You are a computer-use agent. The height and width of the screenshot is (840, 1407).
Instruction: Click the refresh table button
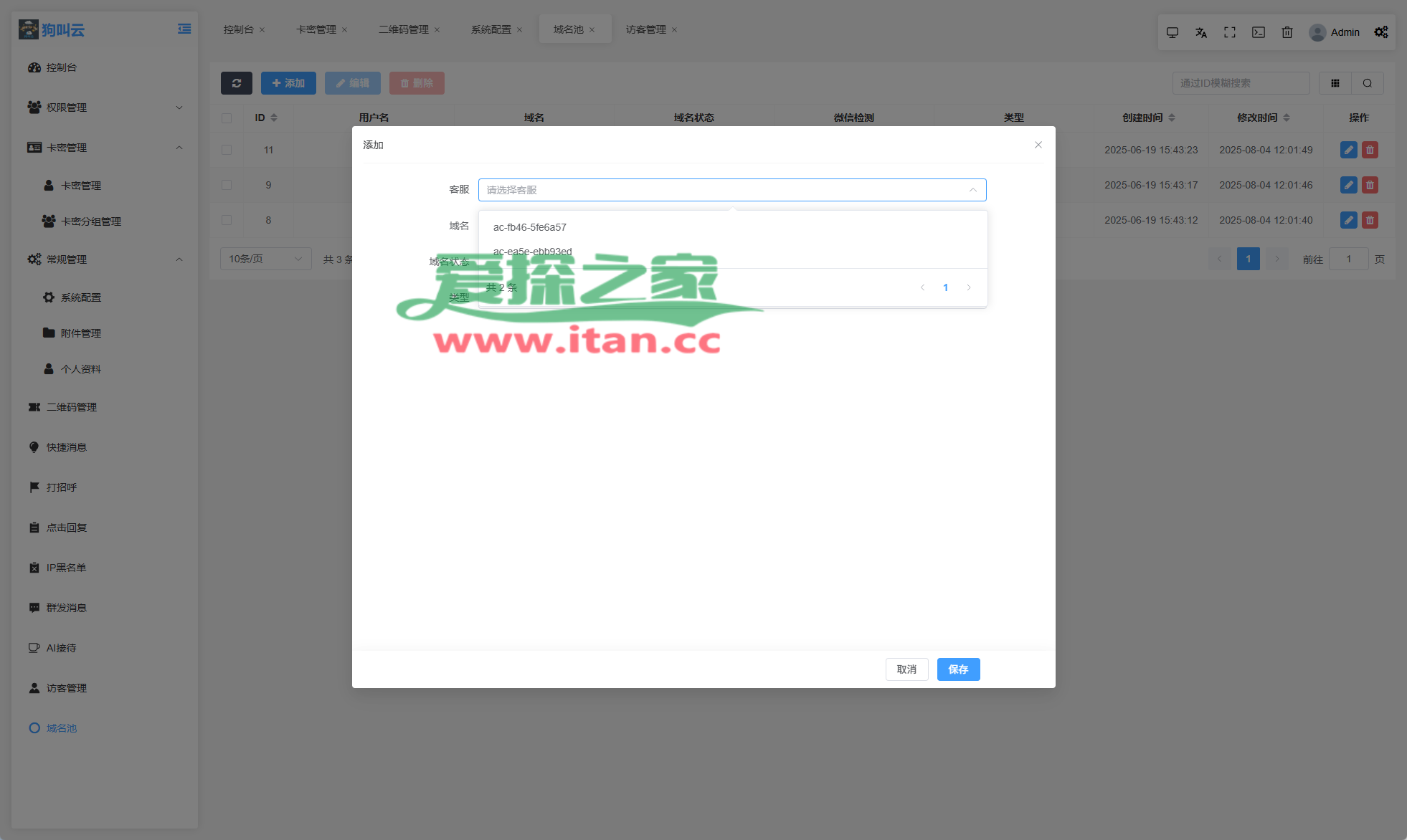click(237, 83)
